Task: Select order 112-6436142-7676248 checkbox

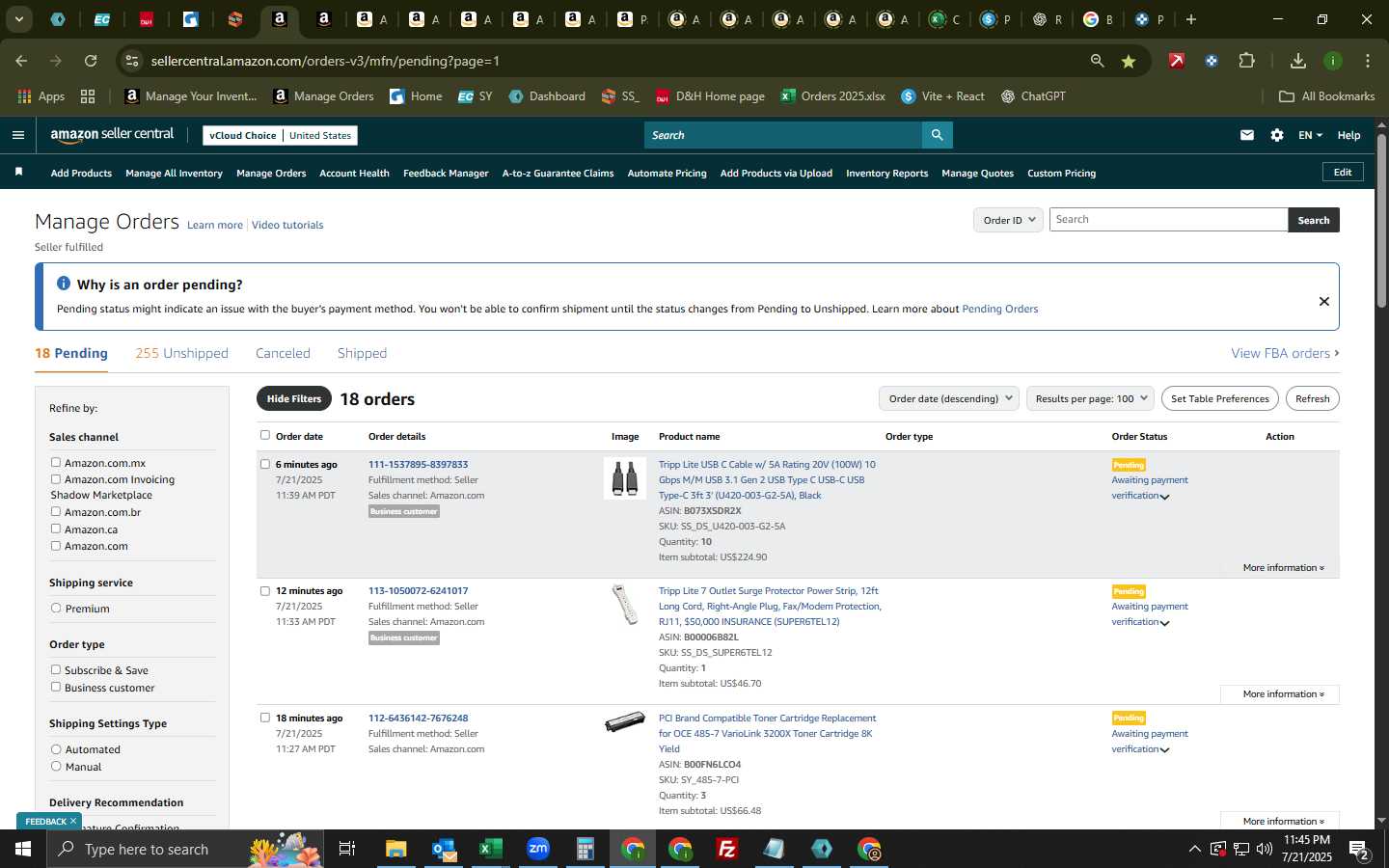Action: pos(265,718)
